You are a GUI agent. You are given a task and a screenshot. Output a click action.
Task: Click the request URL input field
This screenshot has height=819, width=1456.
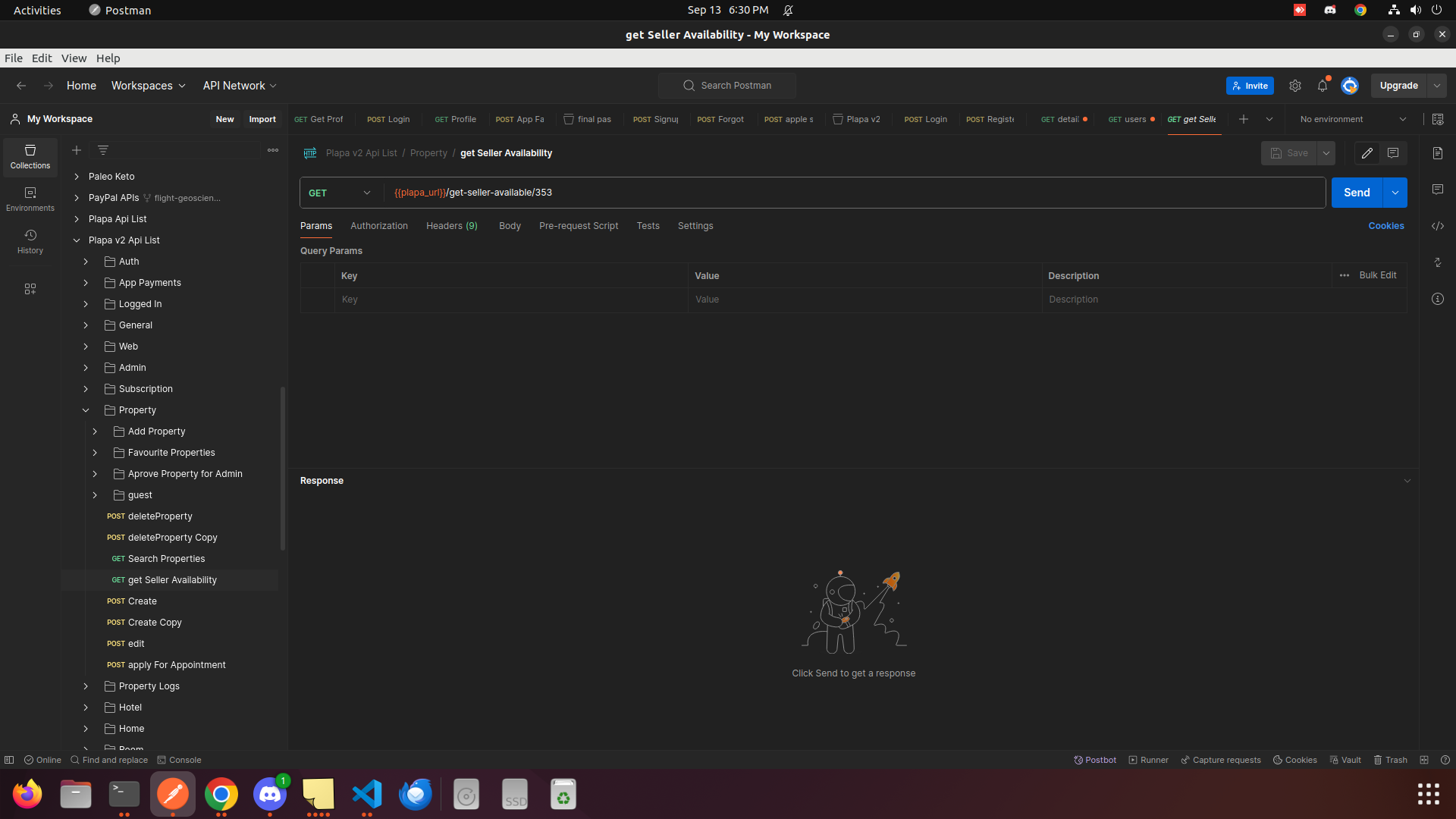(854, 193)
